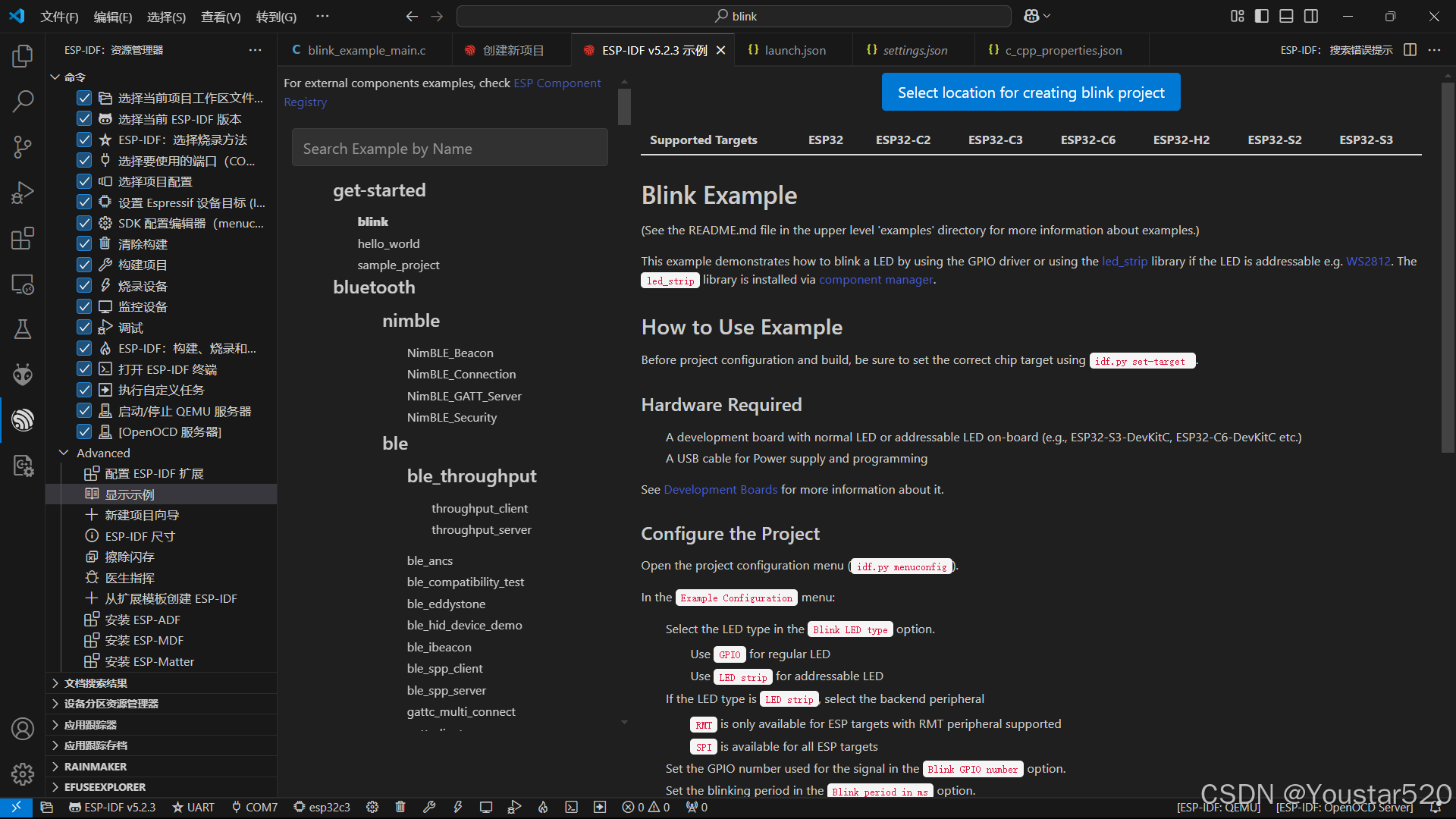Uncheck 构建项目 in the 命令 list
This screenshot has height=819, width=1456.
click(84, 264)
